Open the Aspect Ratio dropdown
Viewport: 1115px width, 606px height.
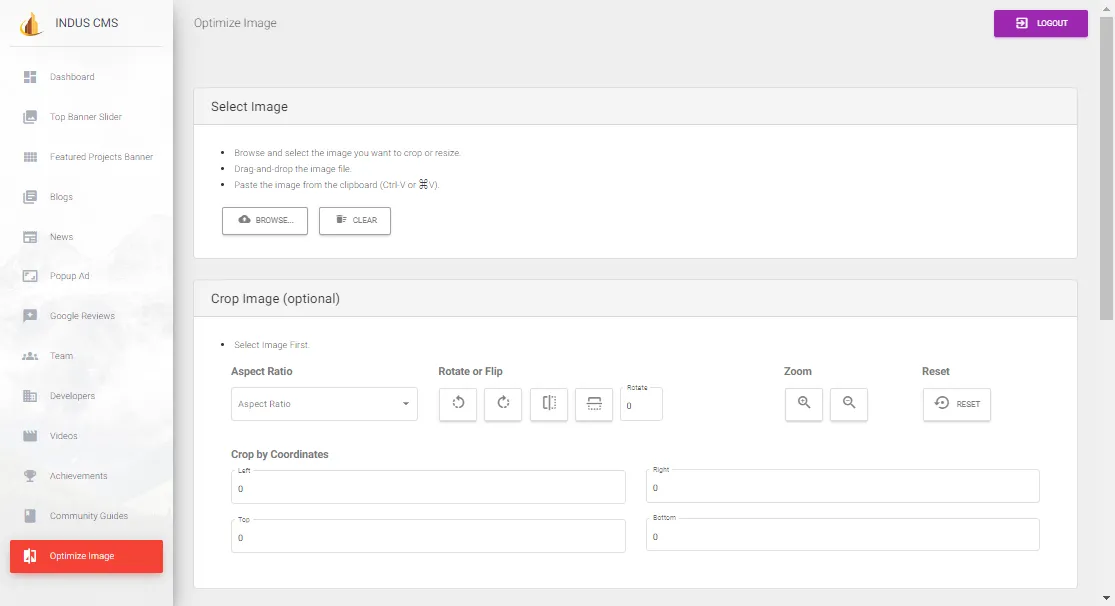(x=324, y=404)
